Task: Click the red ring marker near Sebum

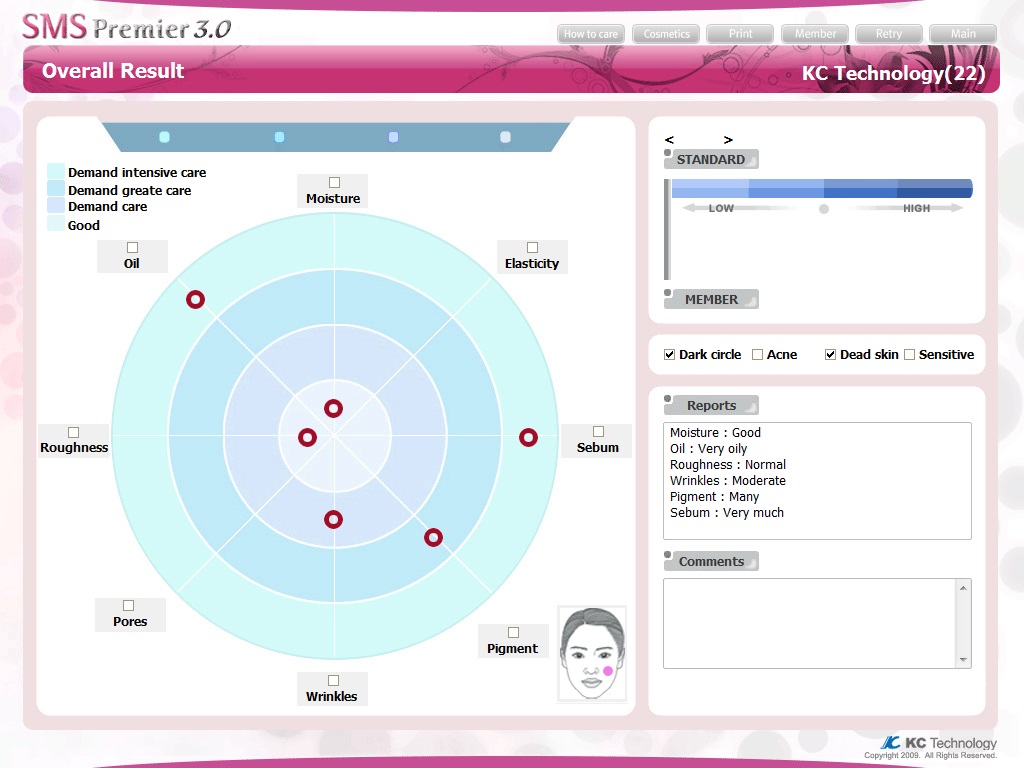Action: (x=528, y=437)
